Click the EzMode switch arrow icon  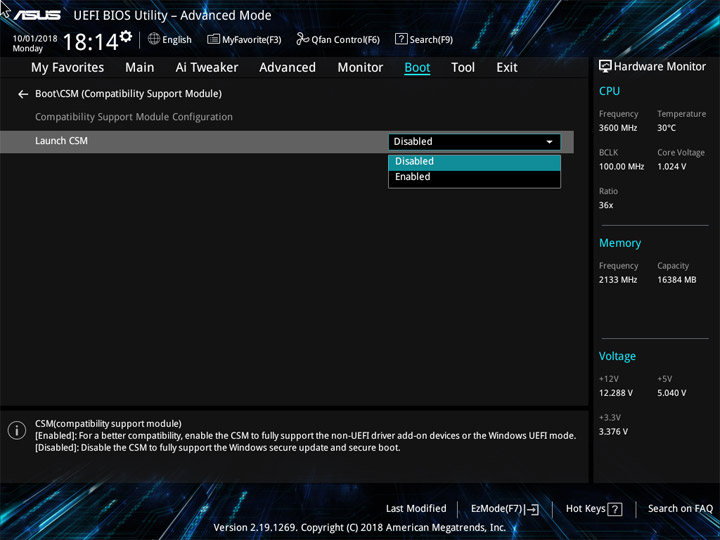click(531, 509)
